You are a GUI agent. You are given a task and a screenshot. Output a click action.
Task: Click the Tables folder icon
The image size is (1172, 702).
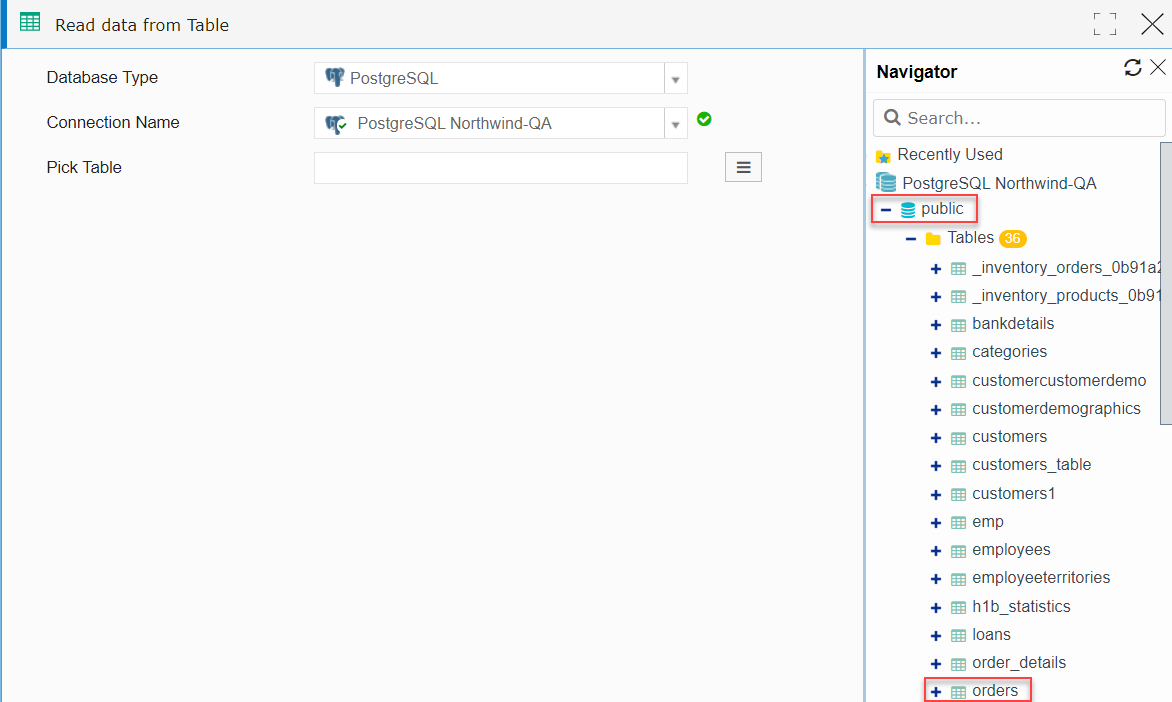click(933, 239)
